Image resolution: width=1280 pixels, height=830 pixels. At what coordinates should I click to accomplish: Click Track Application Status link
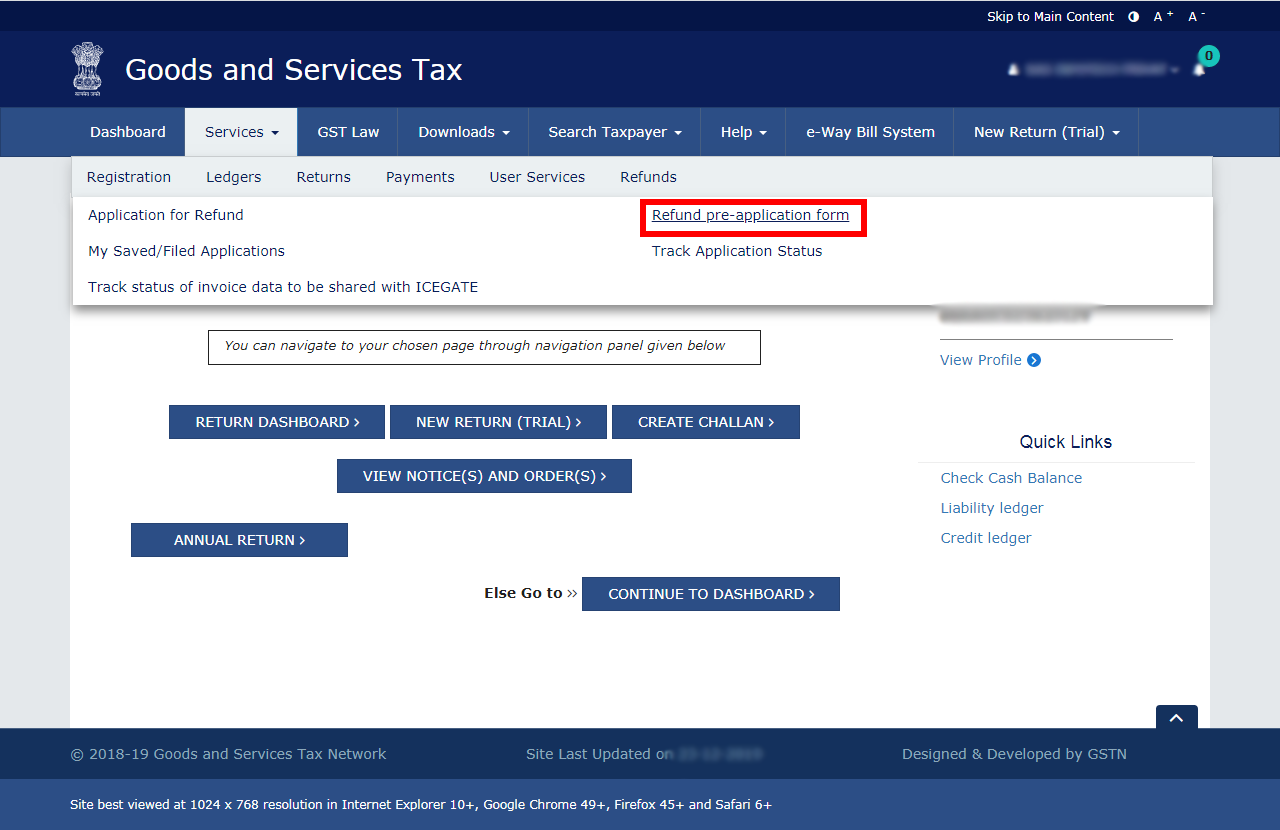[737, 251]
